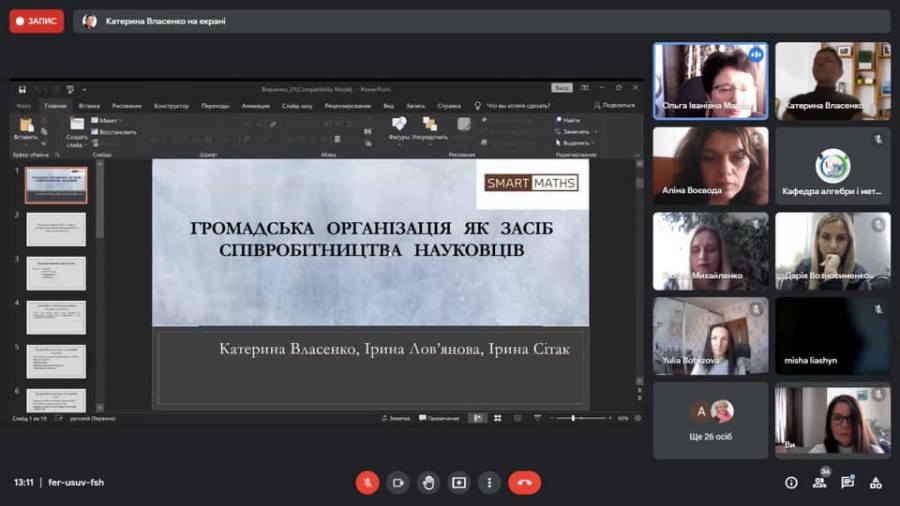Open the Конструктор ribbon tab
900x506 pixels.
click(171, 106)
